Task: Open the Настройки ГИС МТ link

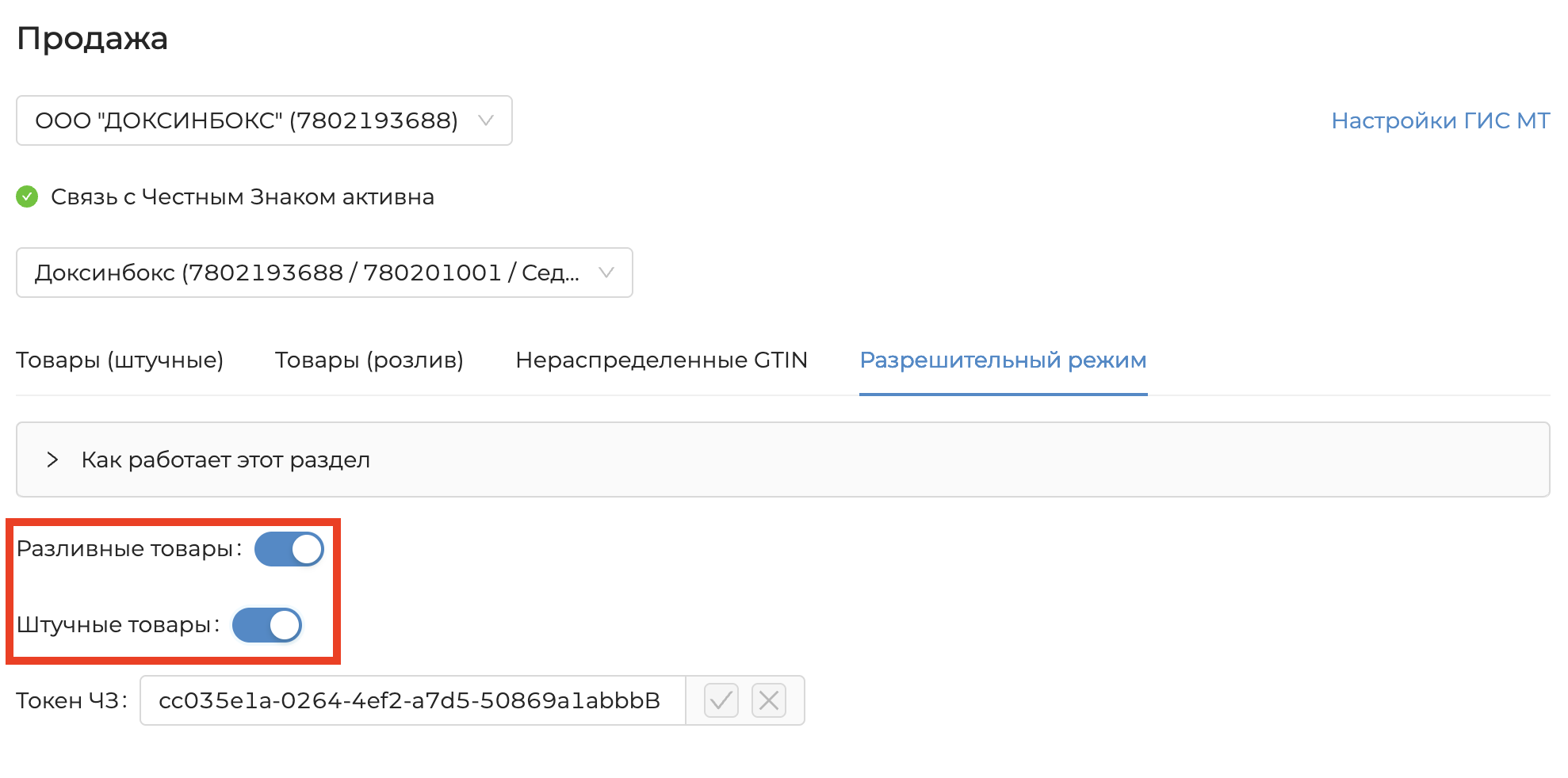Action: 1440,120
